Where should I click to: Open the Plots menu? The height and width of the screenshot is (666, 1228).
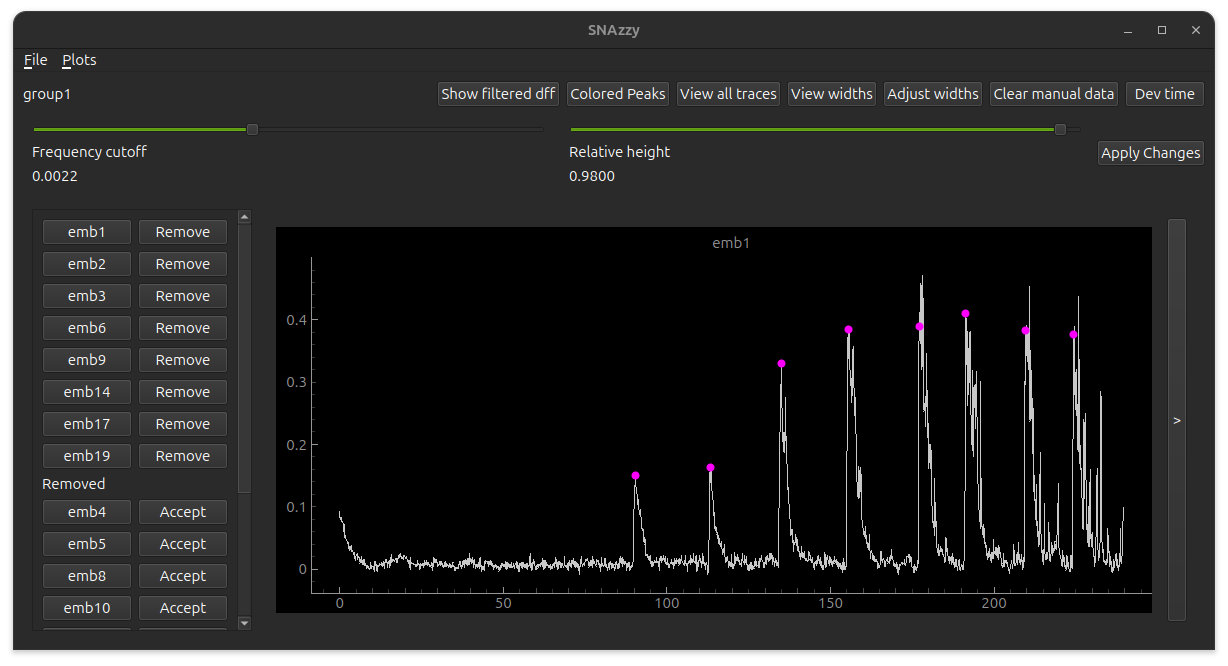79,60
